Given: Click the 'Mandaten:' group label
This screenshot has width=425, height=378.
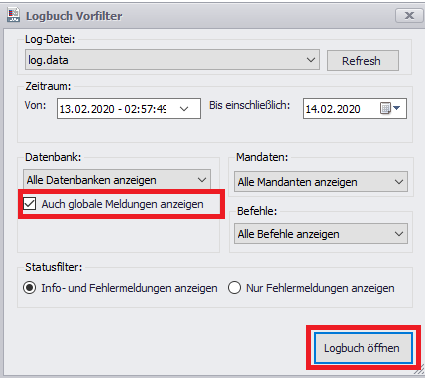Looking at the screenshot, I should (262, 157).
